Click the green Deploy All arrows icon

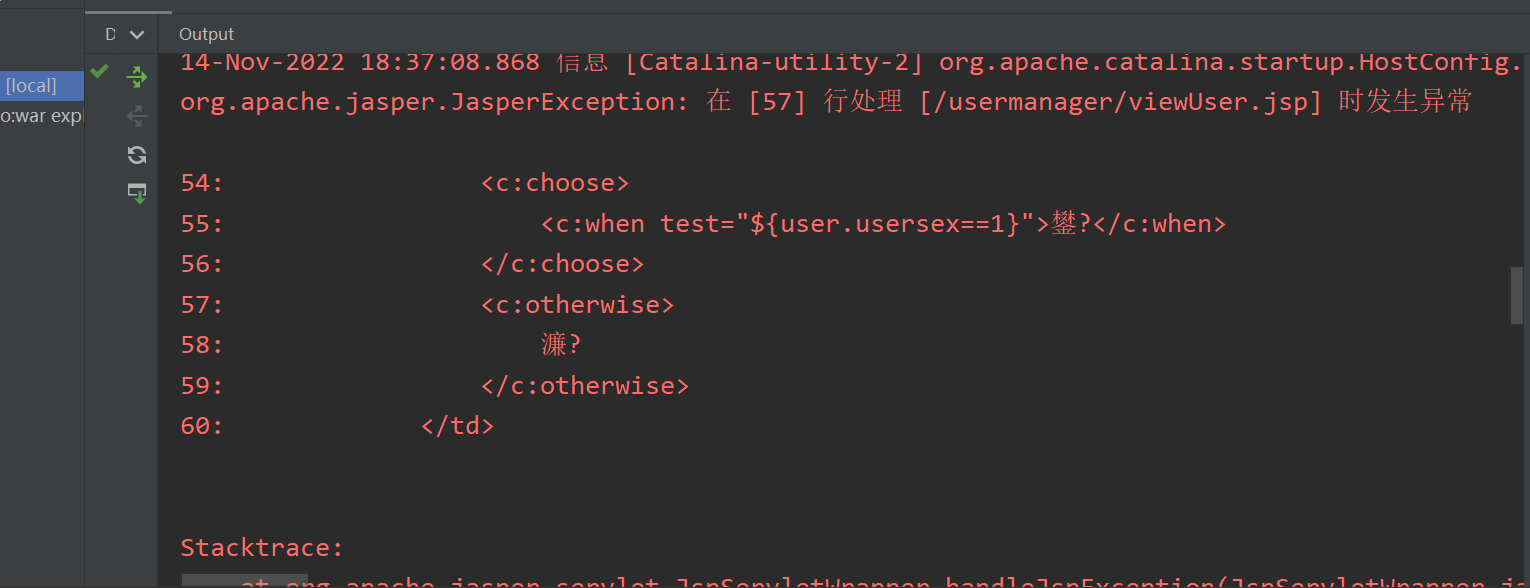[137, 77]
